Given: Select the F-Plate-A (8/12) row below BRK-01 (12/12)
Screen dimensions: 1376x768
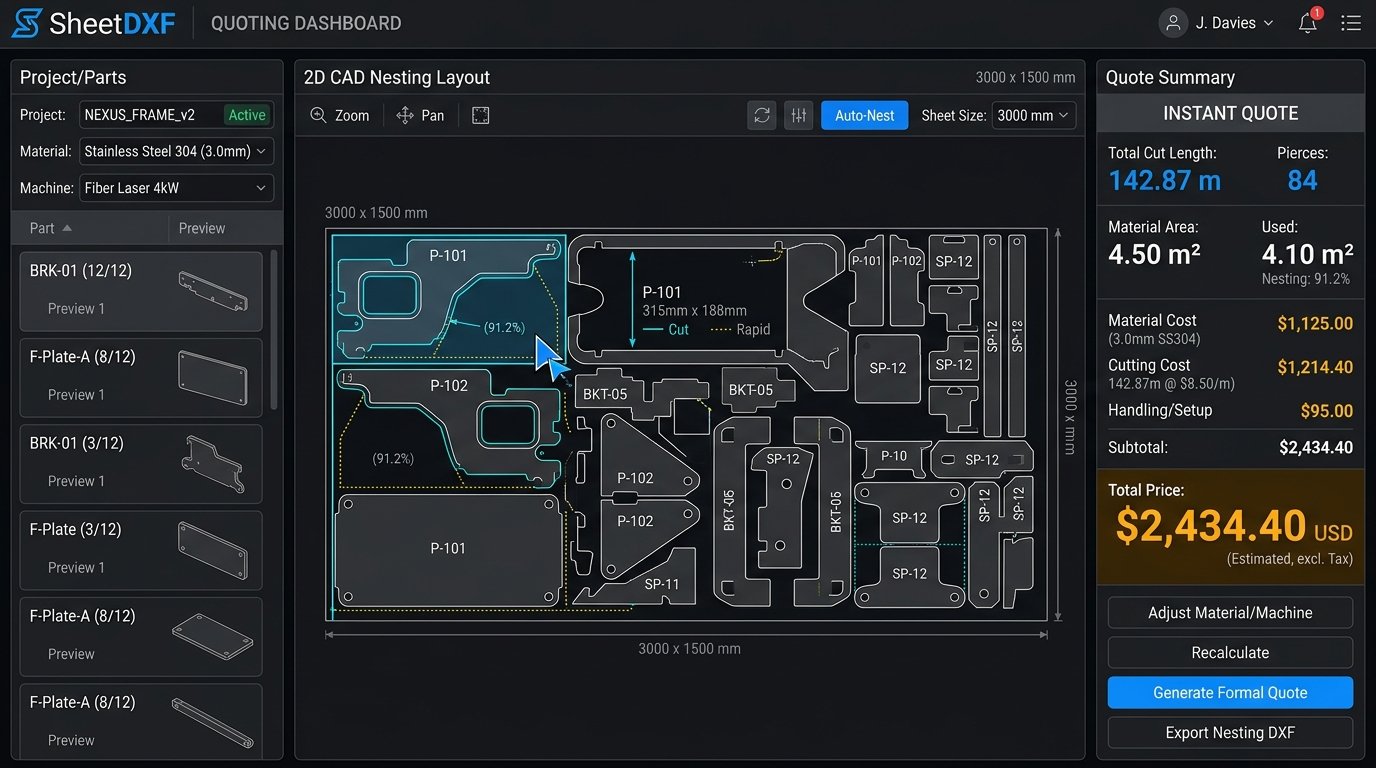Looking at the screenshot, I should (x=141, y=377).
